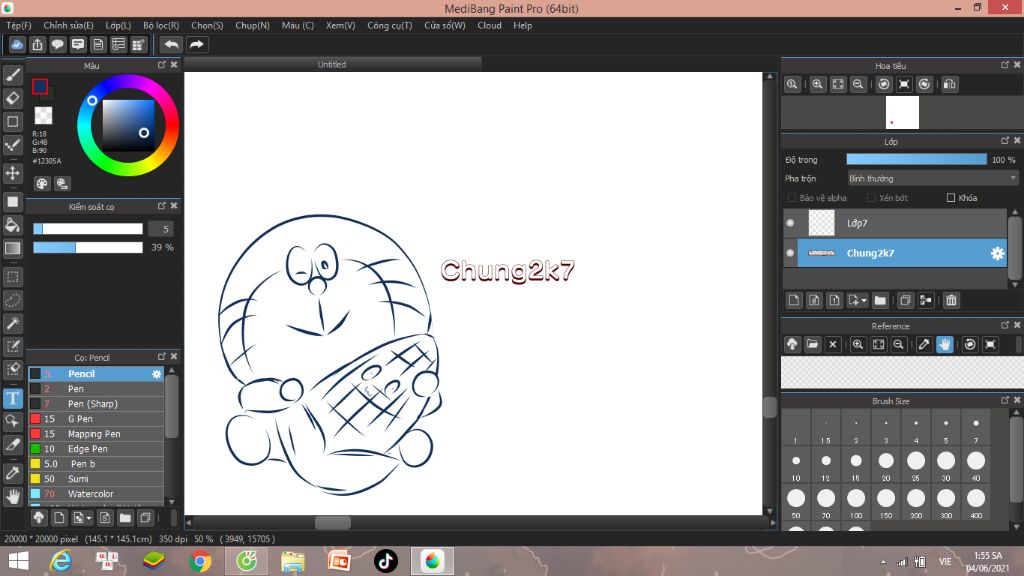Screen dimensions: 1024x576
Task: Open the color palette icon in Màu panel
Action: point(42,184)
